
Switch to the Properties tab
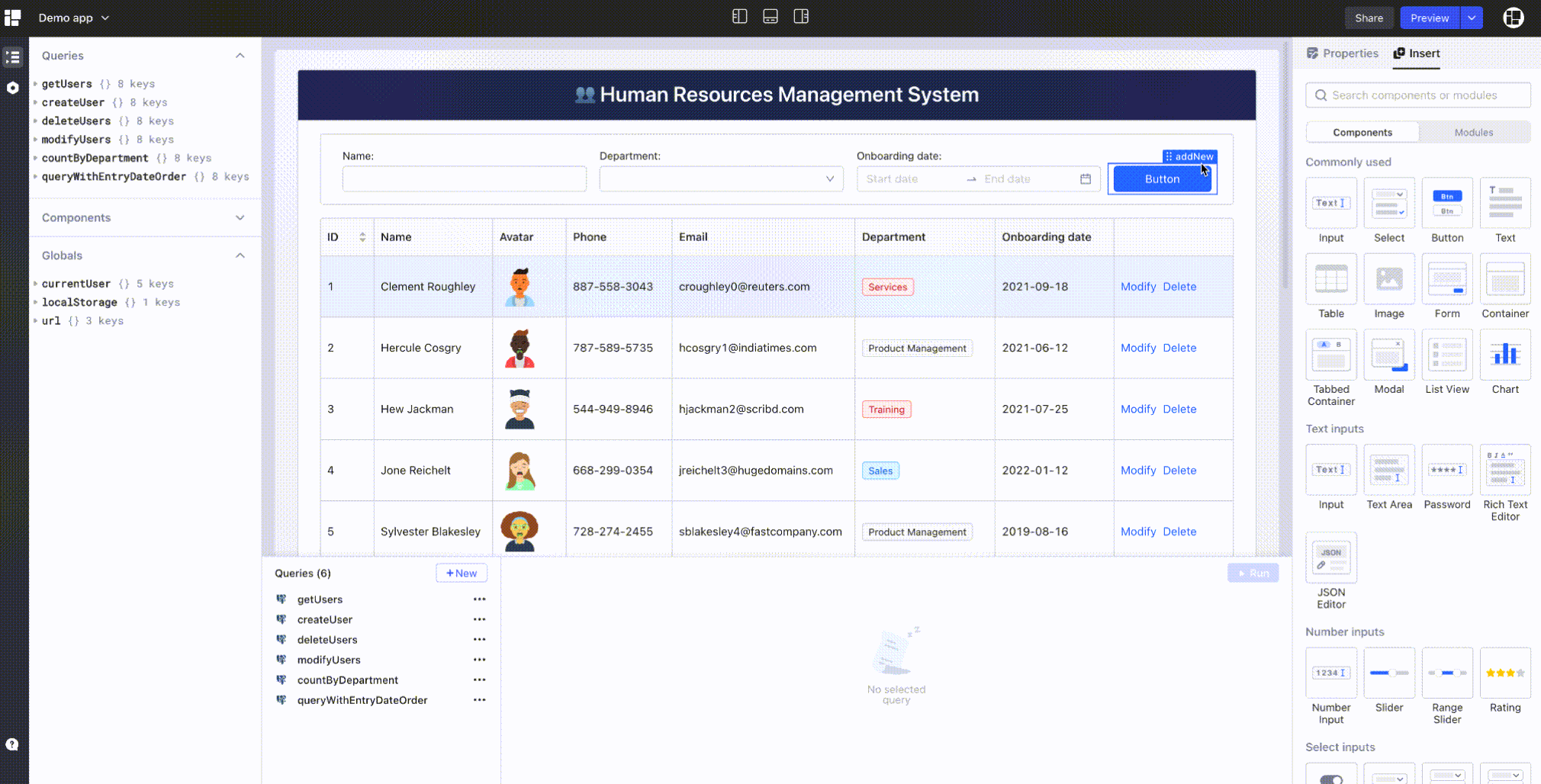(1350, 53)
